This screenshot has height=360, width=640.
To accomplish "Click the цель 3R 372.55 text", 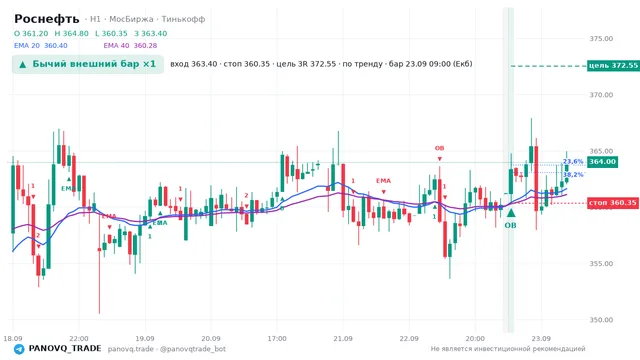I will 306,64.
